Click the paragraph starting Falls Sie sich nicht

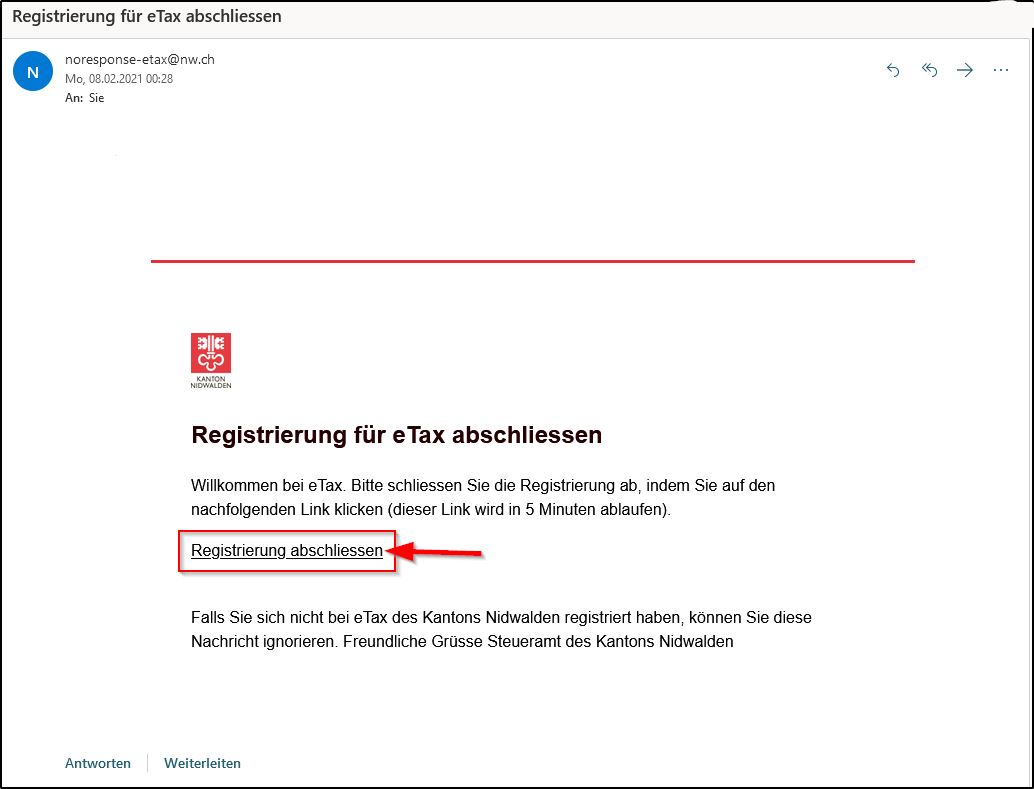tap(501, 629)
